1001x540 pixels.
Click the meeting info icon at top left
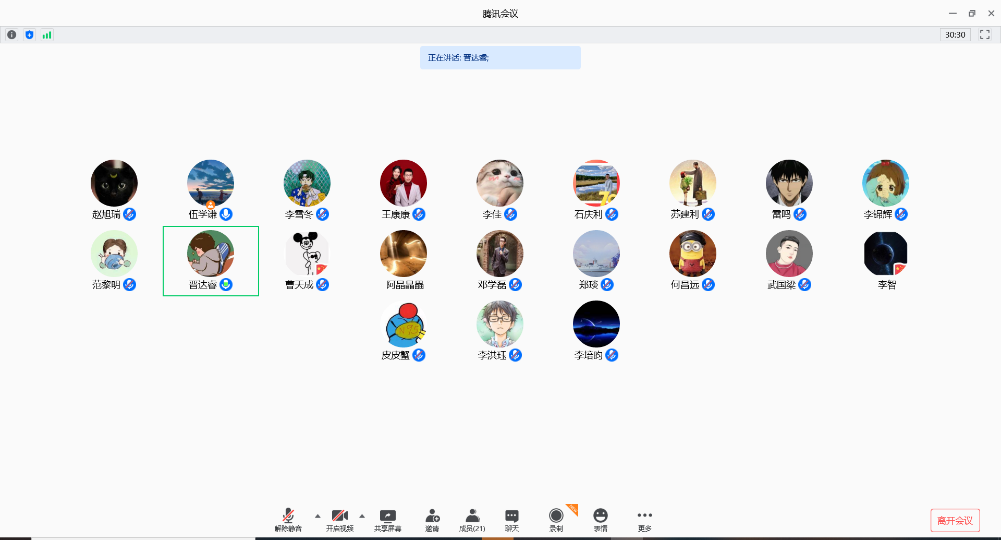(x=12, y=34)
